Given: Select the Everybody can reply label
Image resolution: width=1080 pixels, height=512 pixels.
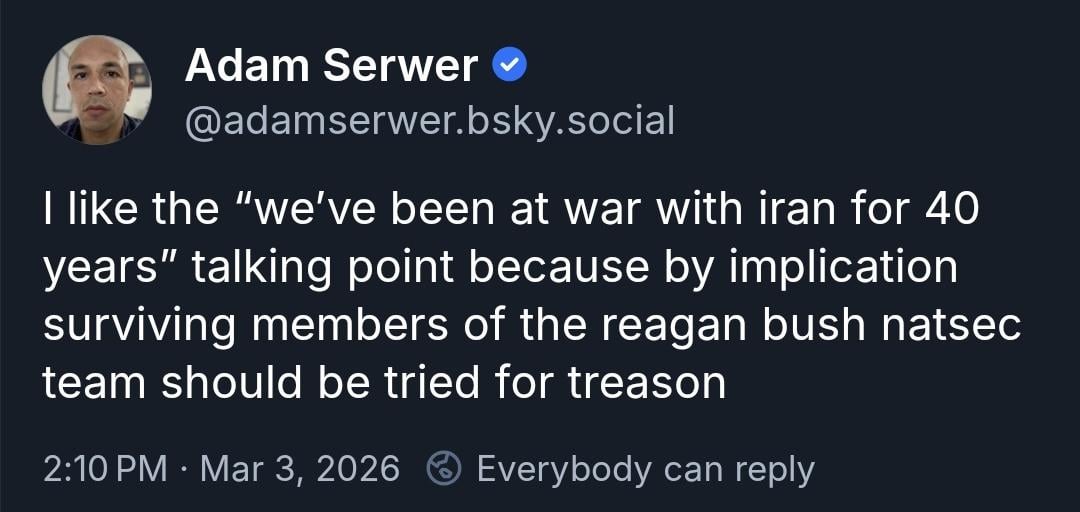Looking at the screenshot, I should tap(645, 468).
